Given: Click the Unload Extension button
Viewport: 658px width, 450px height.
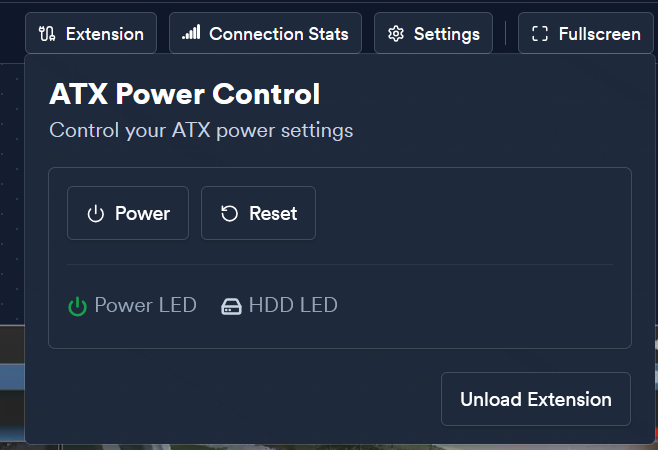Looking at the screenshot, I should pyautogui.click(x=536, y=399).
